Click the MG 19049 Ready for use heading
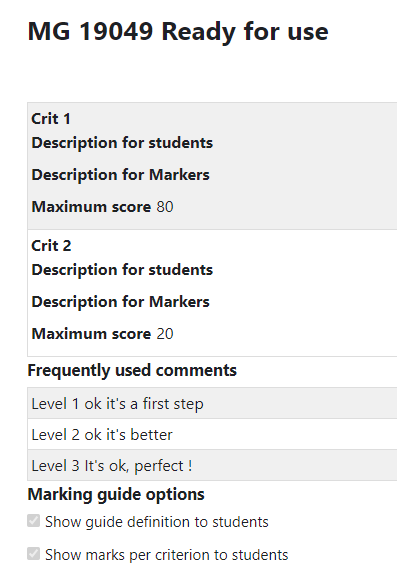397x581 pixels. (x=178, y=31)
